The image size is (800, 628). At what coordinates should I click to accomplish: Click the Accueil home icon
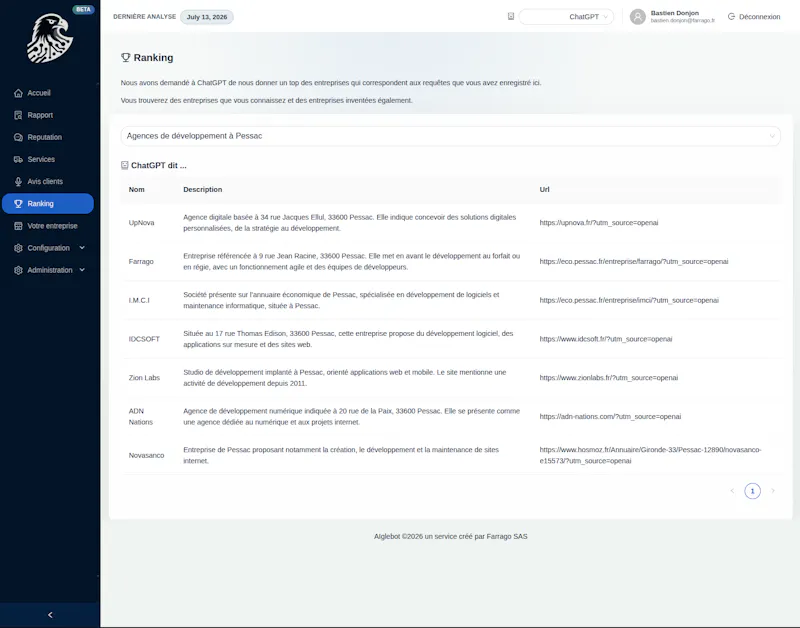tap(18, 93)
